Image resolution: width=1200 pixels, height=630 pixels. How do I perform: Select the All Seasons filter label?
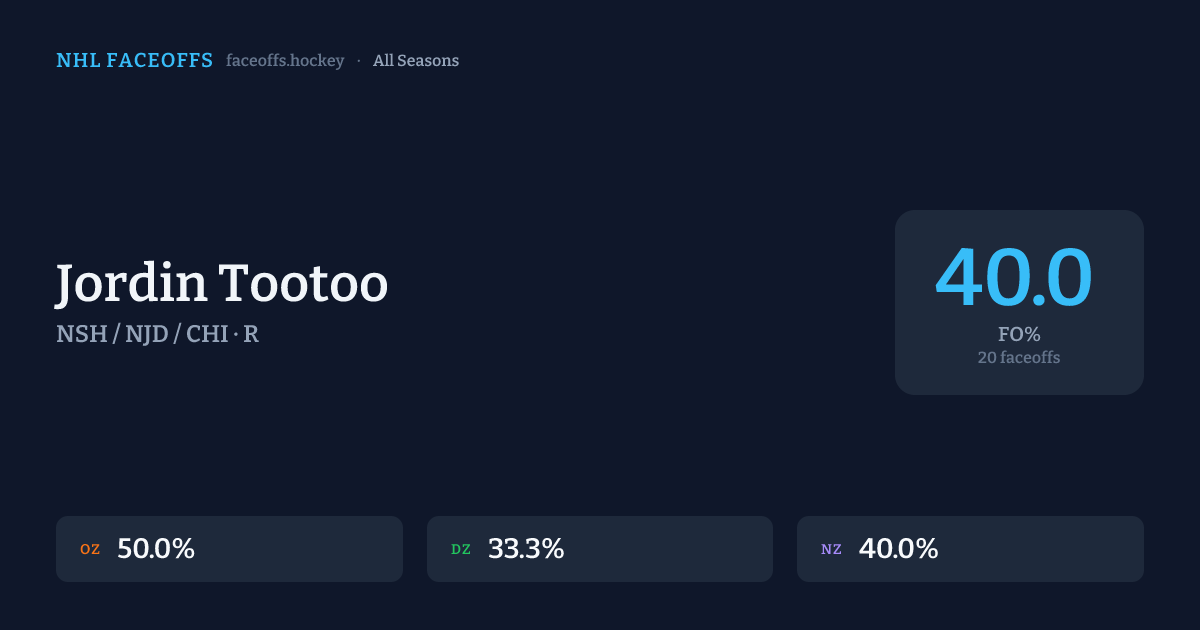[x=416, y=61]
